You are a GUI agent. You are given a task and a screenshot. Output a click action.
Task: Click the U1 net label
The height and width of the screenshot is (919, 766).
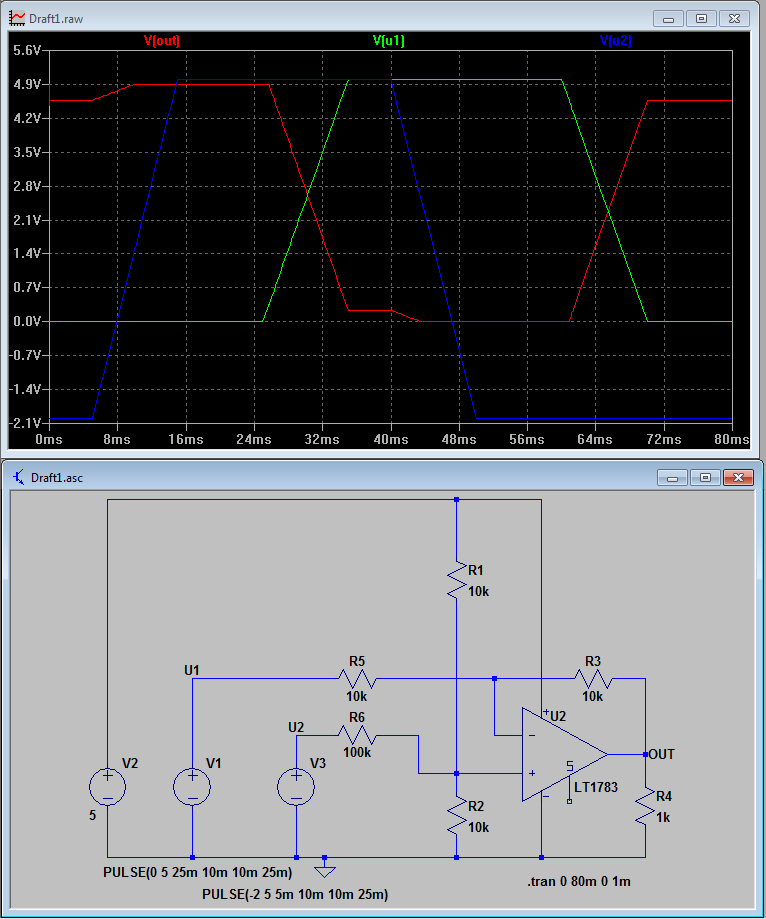pyautogui.click(x=192, y=670)
